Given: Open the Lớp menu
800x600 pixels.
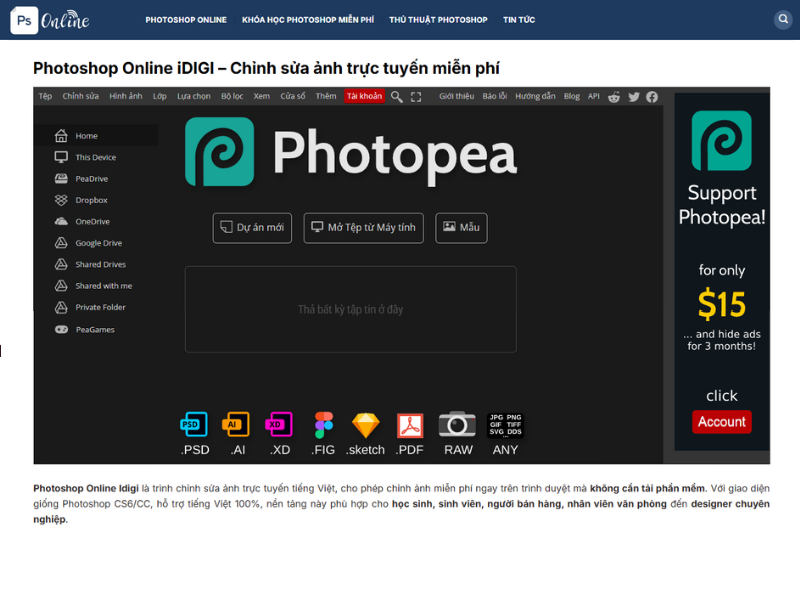Looking at the screenshot, I should point(160,96).
